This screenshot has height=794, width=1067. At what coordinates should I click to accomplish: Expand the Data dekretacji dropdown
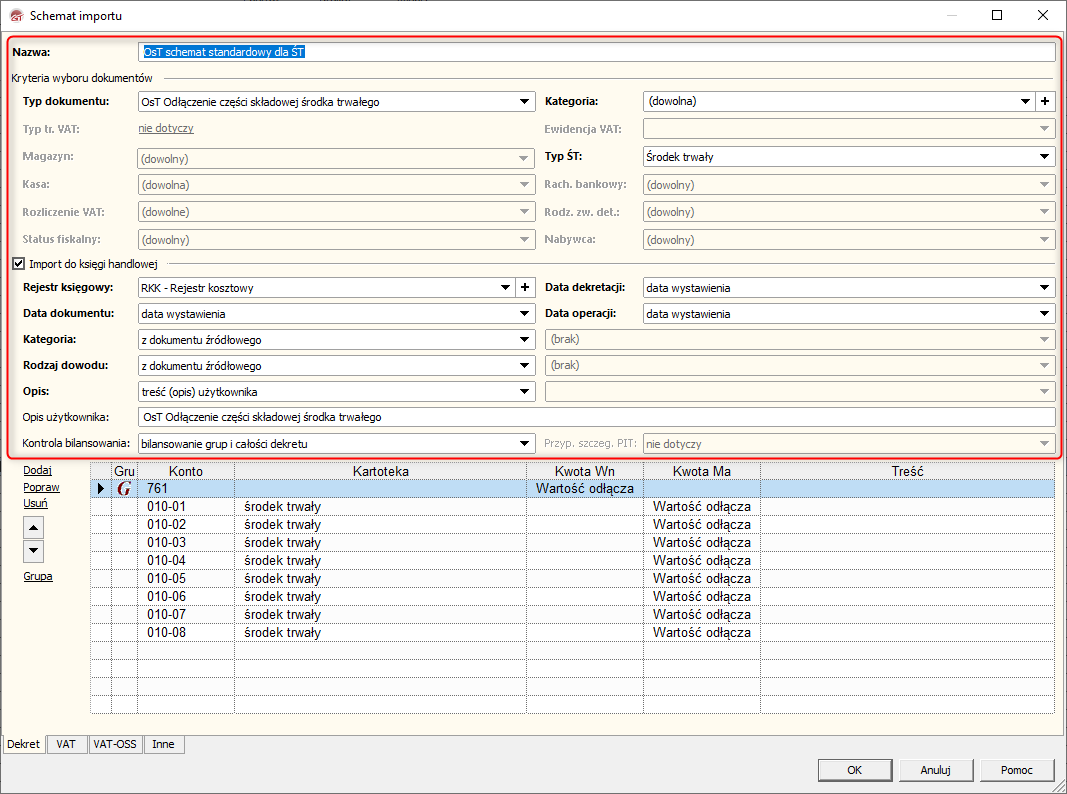1045,288
